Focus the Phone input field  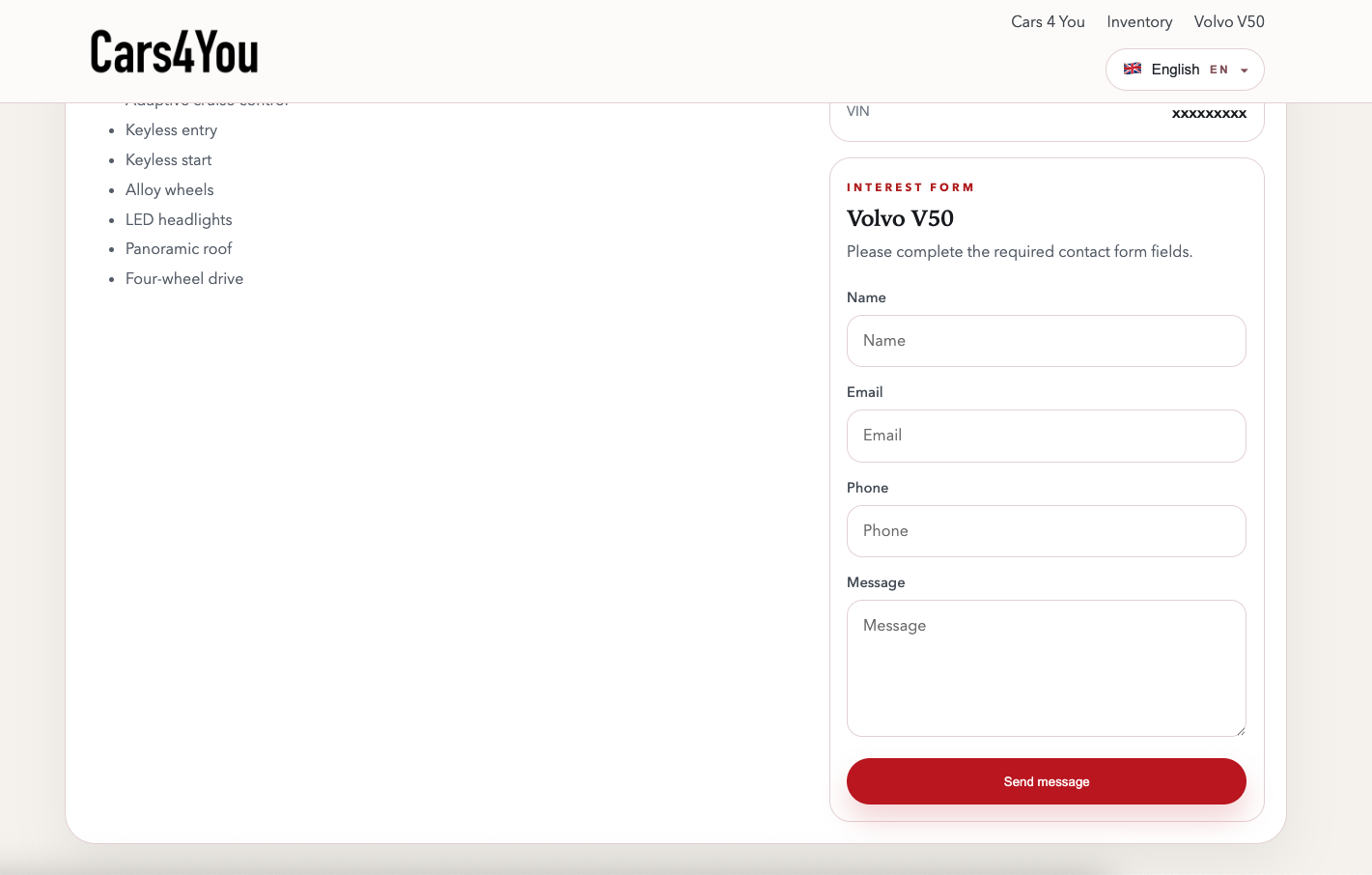click(x=1047, y=531)
